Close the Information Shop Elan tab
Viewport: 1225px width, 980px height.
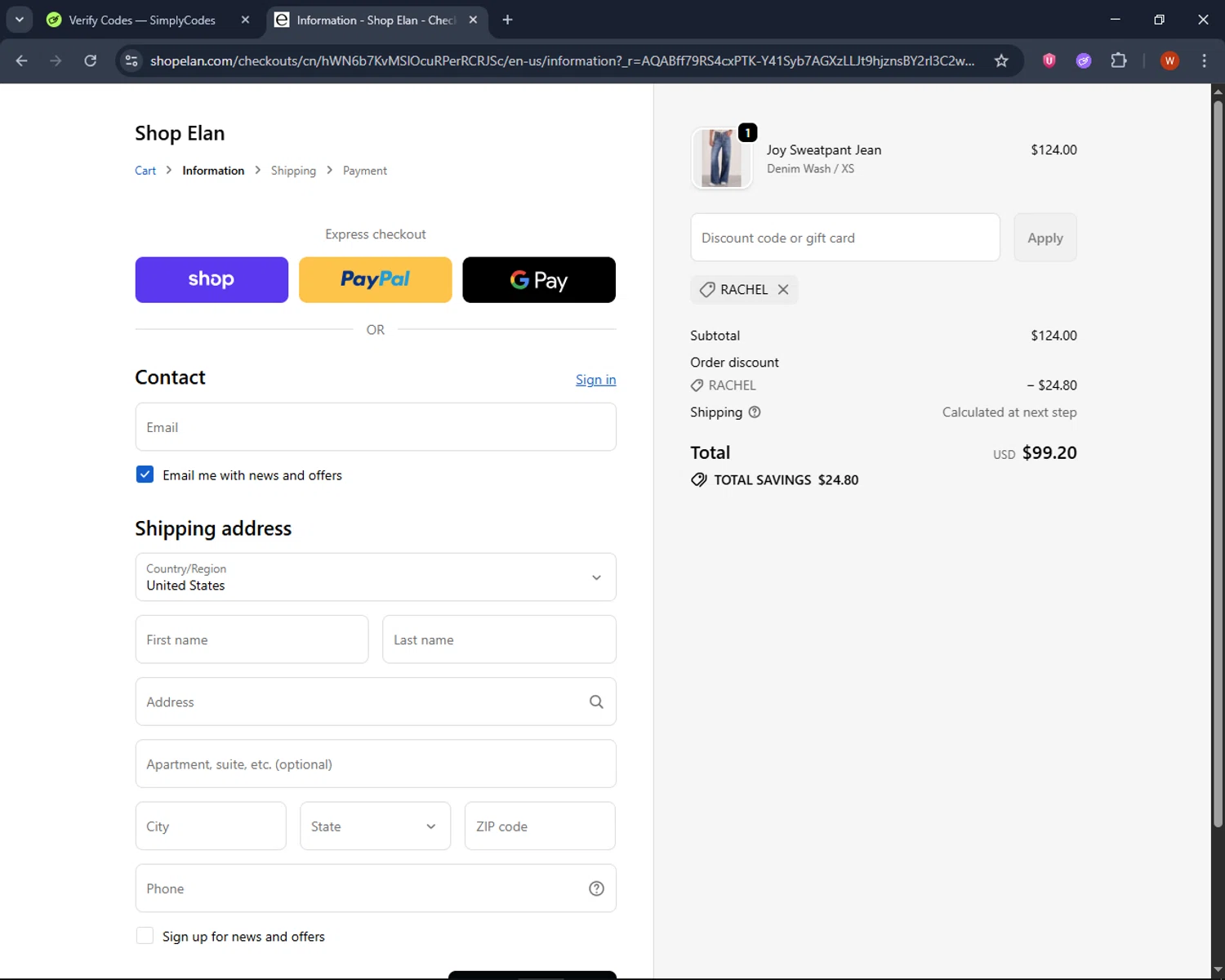[x=473, y=20]
